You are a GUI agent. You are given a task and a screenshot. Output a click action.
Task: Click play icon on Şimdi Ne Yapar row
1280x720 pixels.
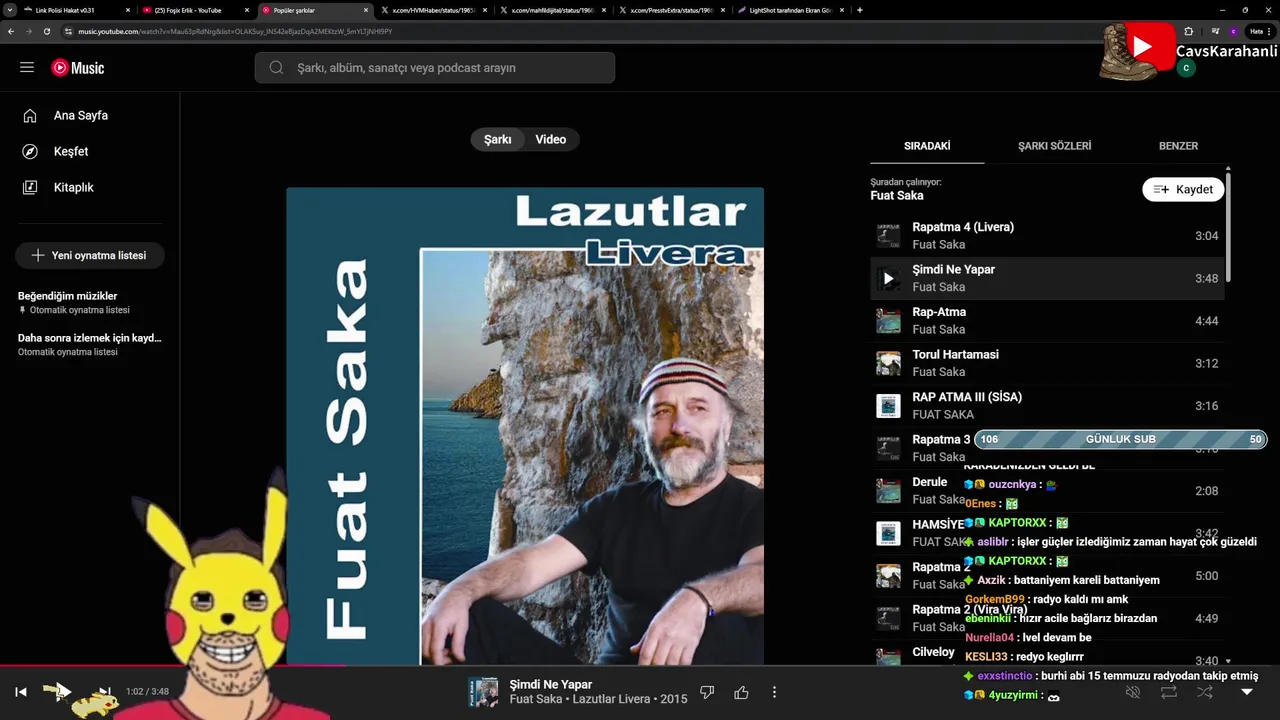click(x=888, y=279)
